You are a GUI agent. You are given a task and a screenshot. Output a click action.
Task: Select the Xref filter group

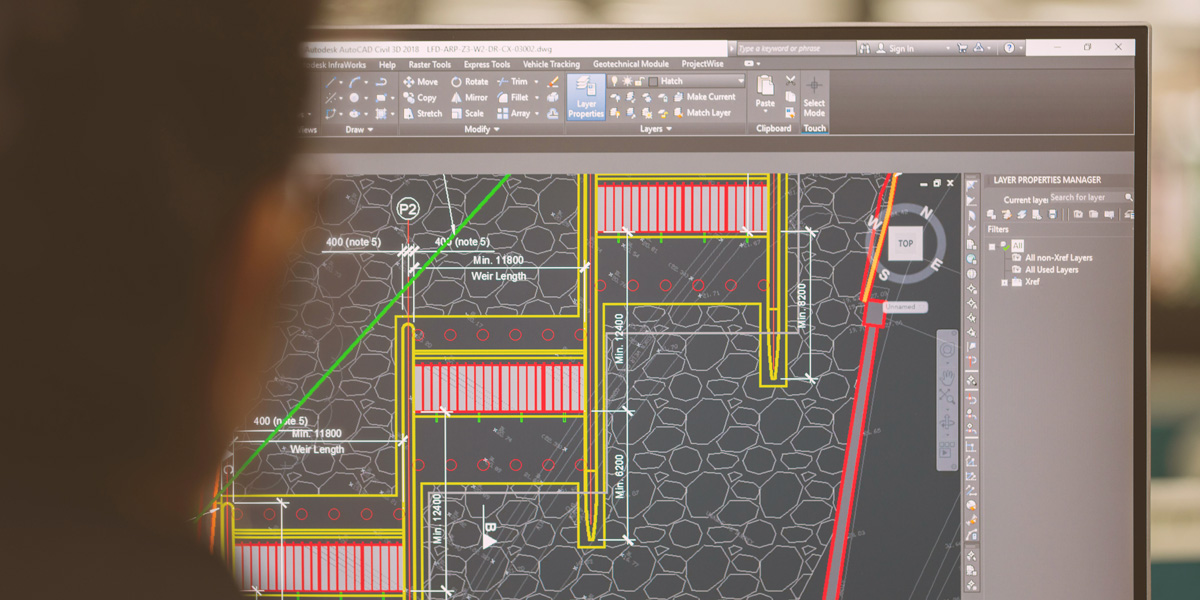pos(1032,282)
